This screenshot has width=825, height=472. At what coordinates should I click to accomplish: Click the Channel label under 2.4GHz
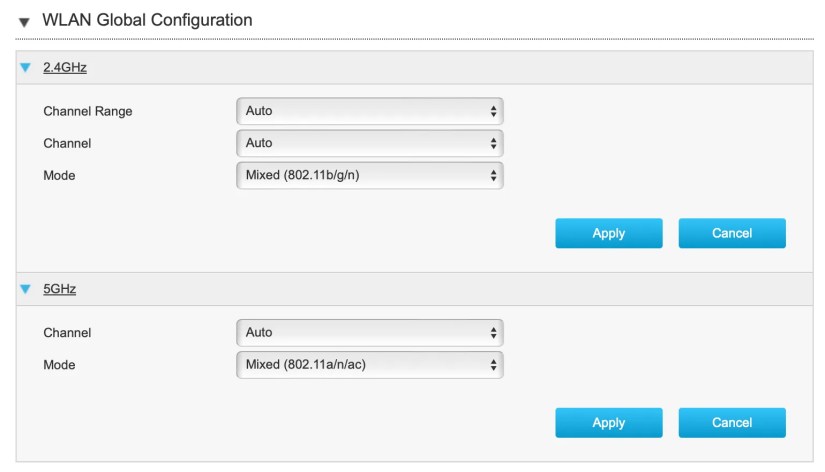pos(67,143)
